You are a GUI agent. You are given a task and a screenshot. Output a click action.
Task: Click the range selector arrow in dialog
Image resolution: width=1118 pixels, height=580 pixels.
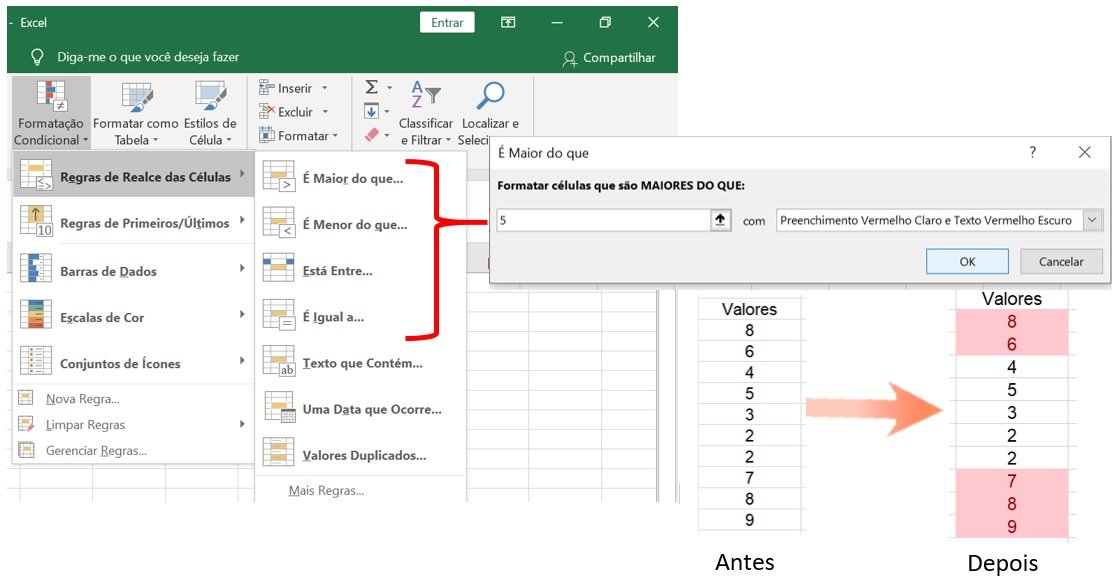click(x=720, y=221)
